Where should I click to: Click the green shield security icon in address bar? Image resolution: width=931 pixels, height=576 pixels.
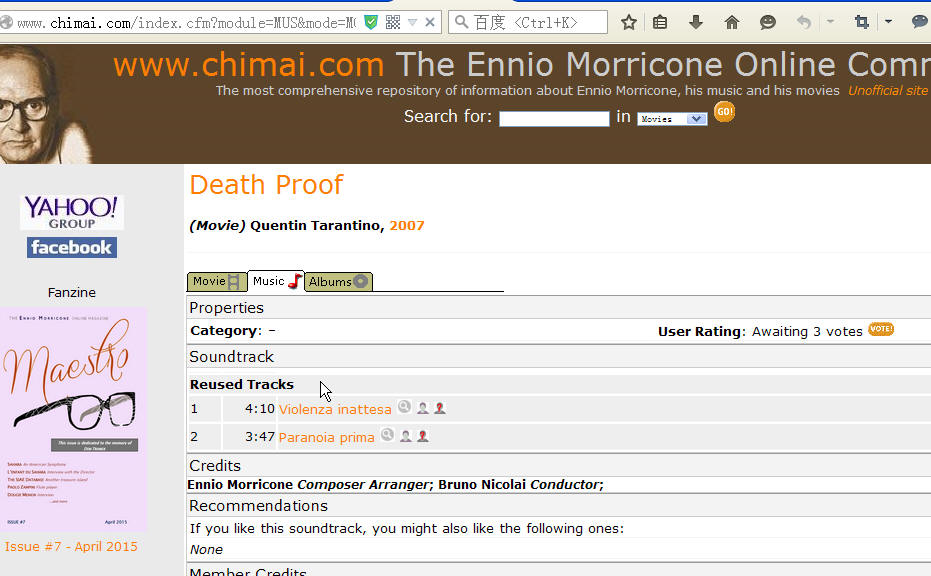(x=371, y=23)
